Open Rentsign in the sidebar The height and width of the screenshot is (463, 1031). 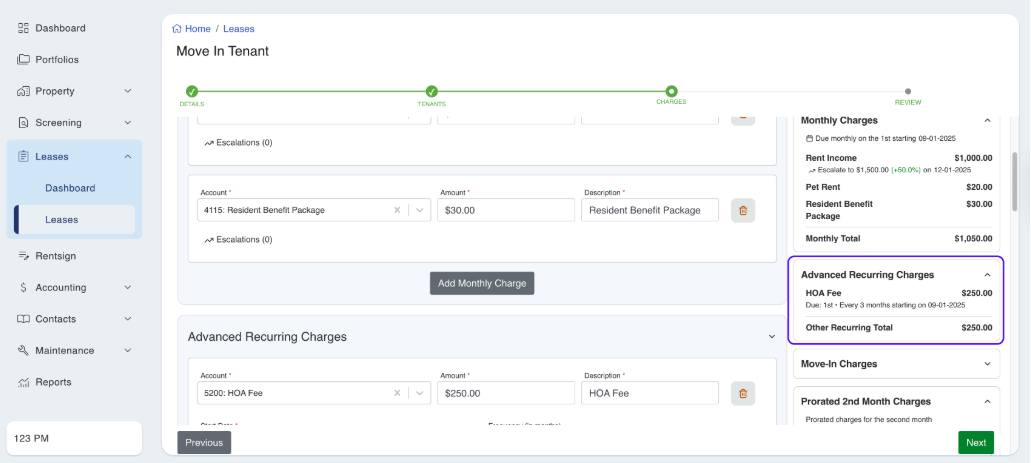(x=55, y=256)
